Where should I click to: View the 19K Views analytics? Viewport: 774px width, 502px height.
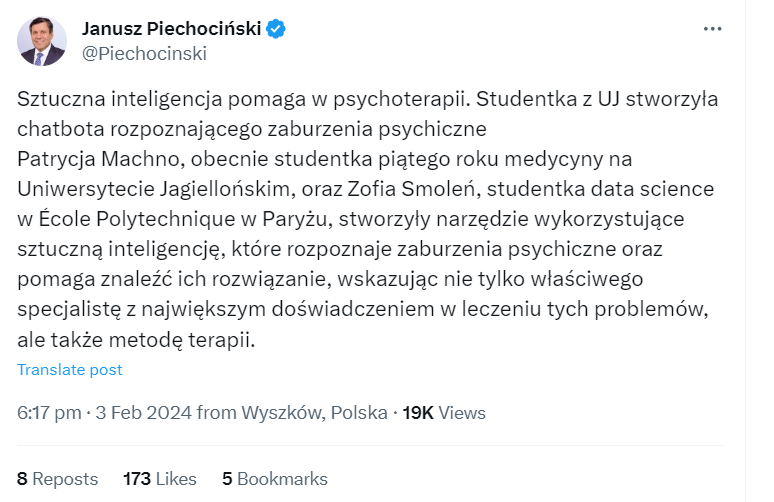[x=443, y=412]
